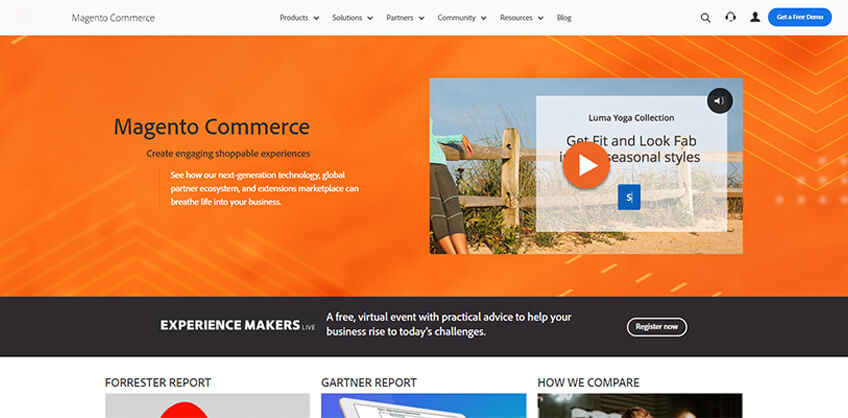Image resolution: width=848 pixels, height=418 pixels.
Task: Click the search magnifier icon
Action: [x=705, y=18]
